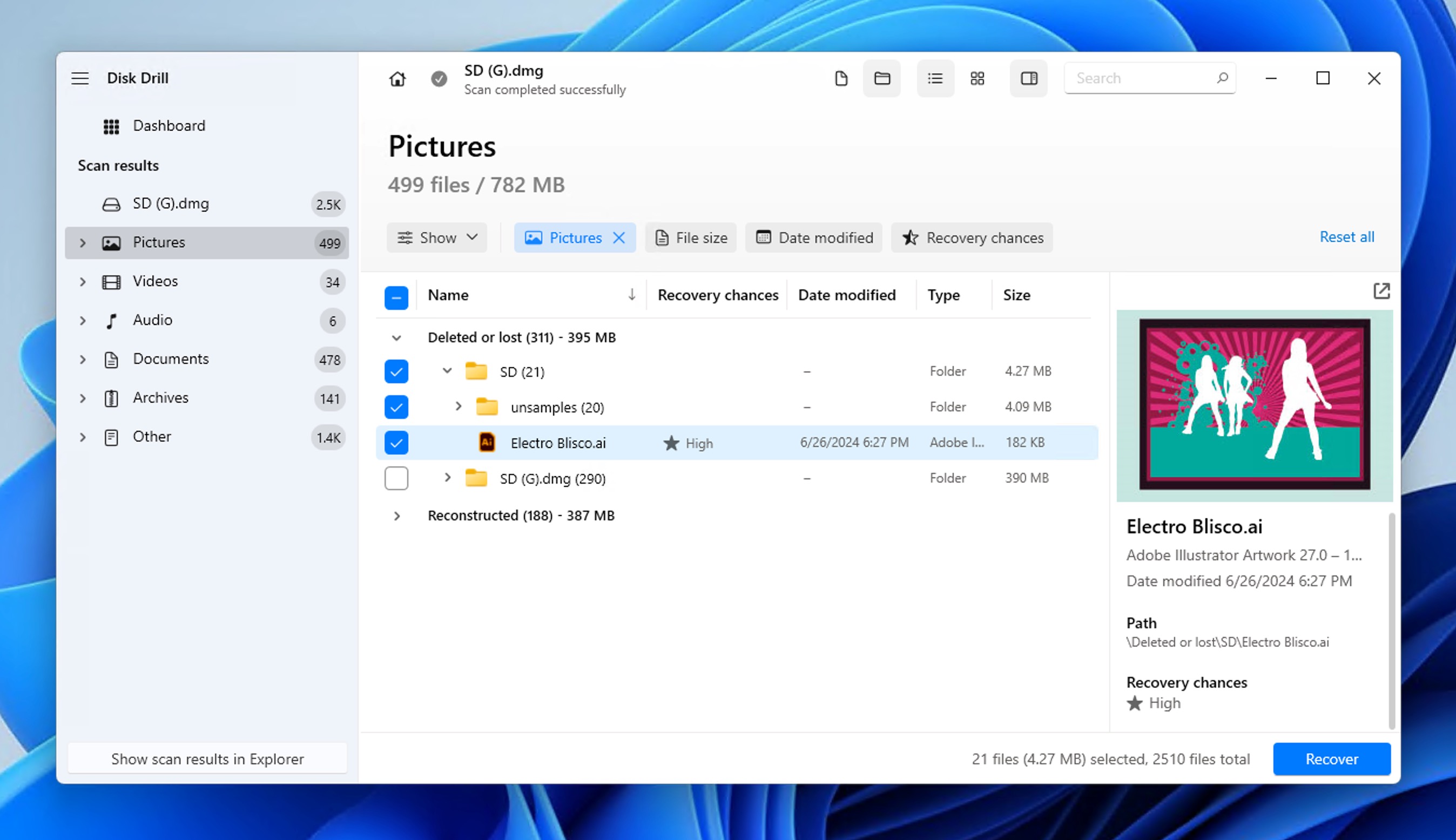Click the unsamples folder icon
The width and height of the screenshot is (1456, 840).
[x=487, y=407]
